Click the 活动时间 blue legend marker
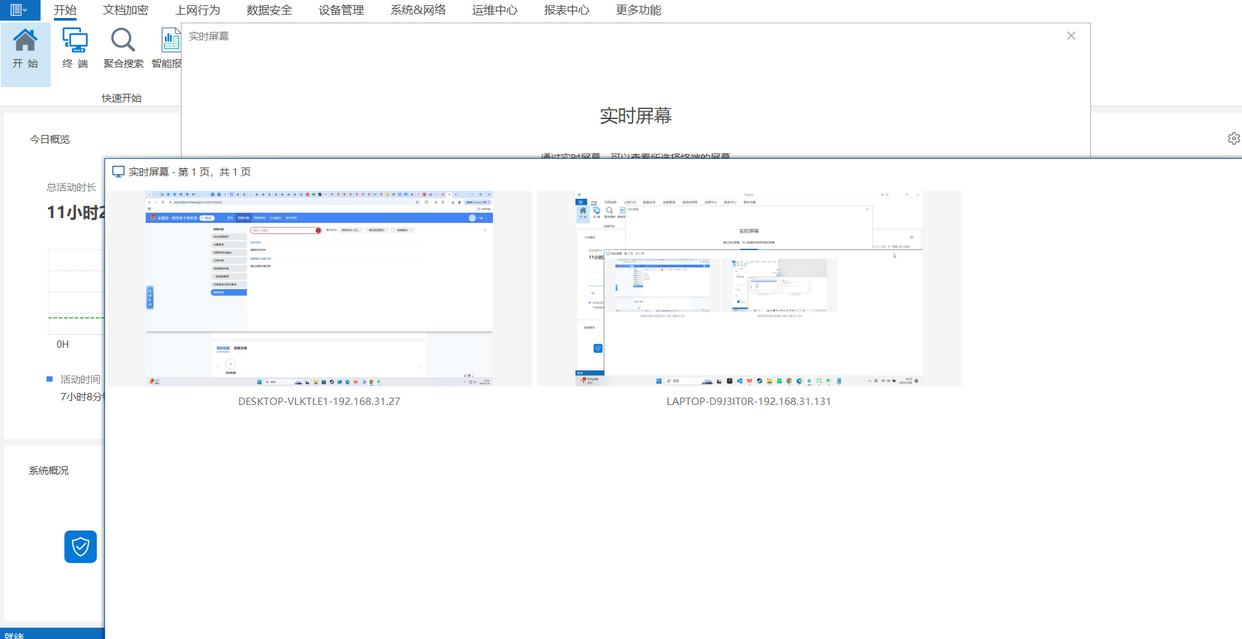The width and height of the screenshot is (1242, 639). [x=50, y=379]
